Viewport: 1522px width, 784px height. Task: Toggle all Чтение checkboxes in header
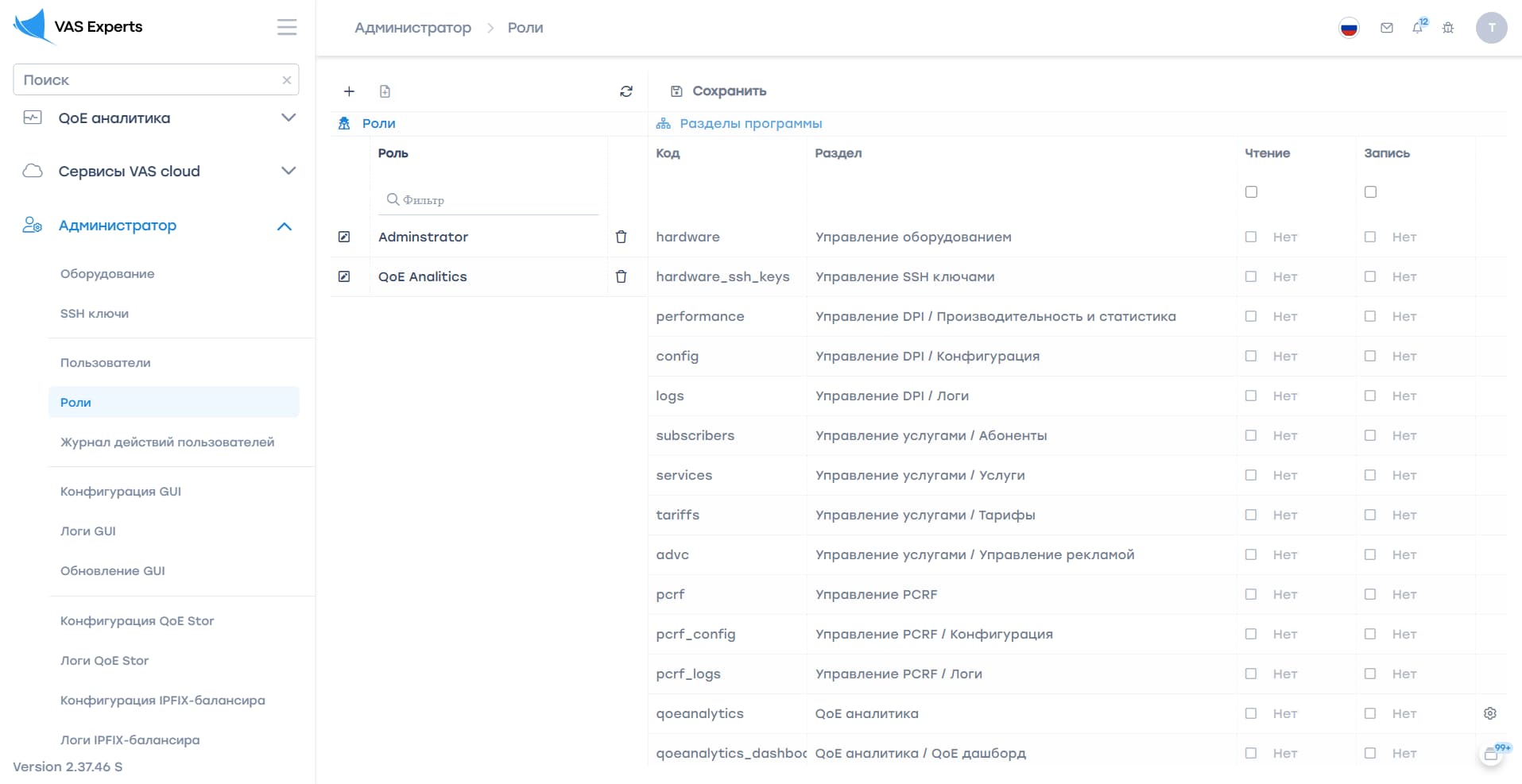click(1251, 191)
